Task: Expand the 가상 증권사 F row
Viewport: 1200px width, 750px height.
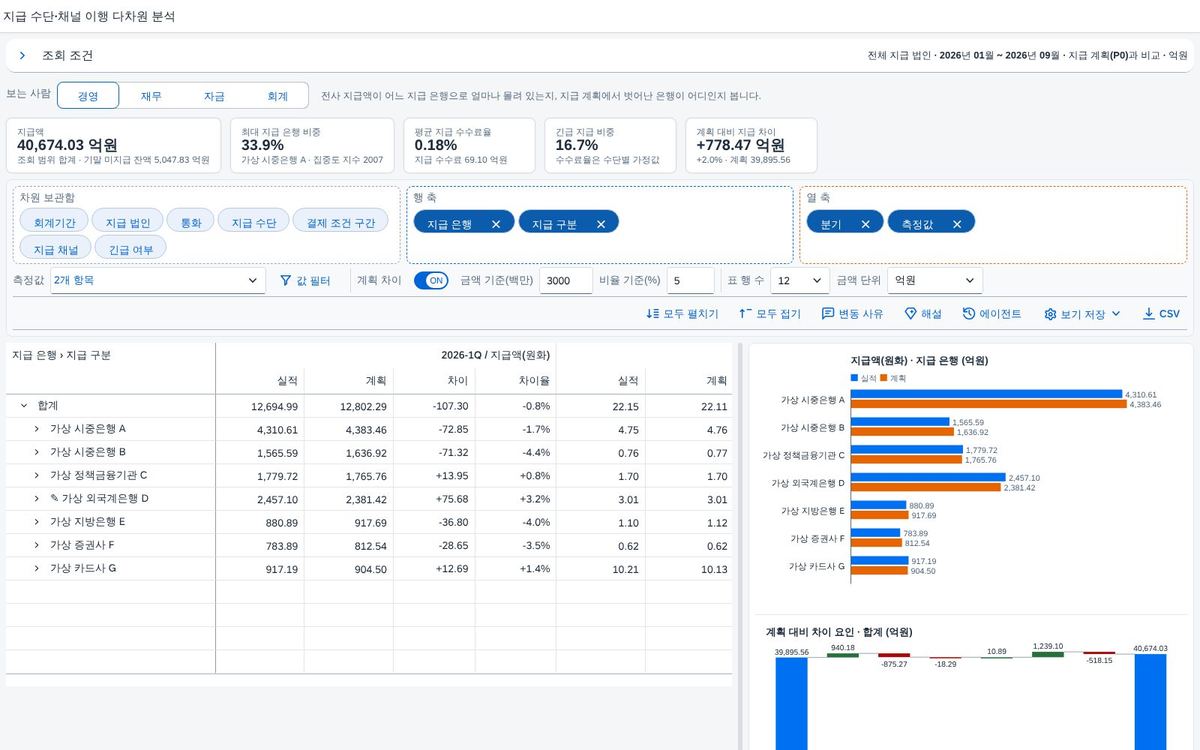Action: (37, 545)
